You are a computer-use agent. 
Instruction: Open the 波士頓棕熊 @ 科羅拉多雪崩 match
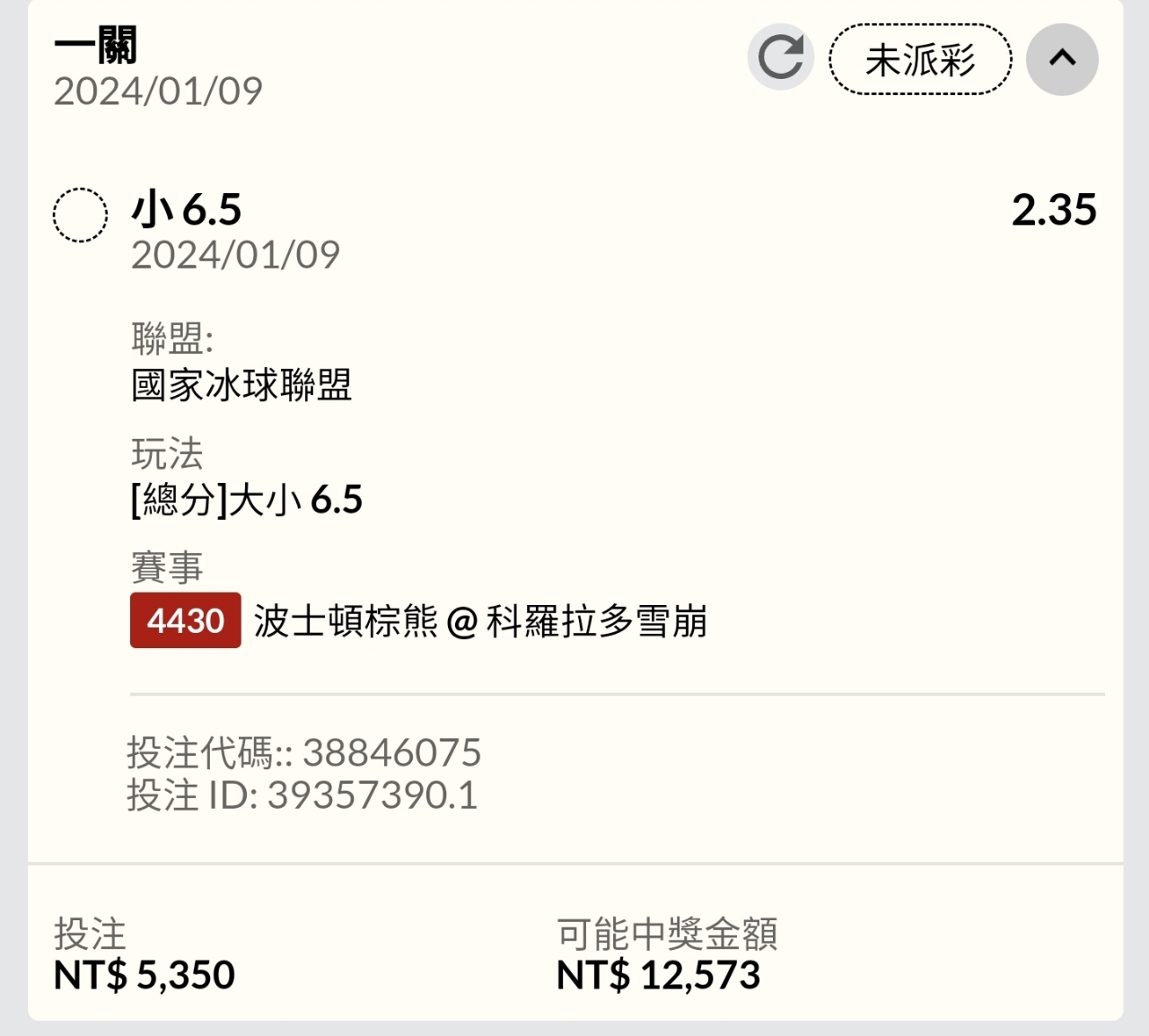pos(480,621)
